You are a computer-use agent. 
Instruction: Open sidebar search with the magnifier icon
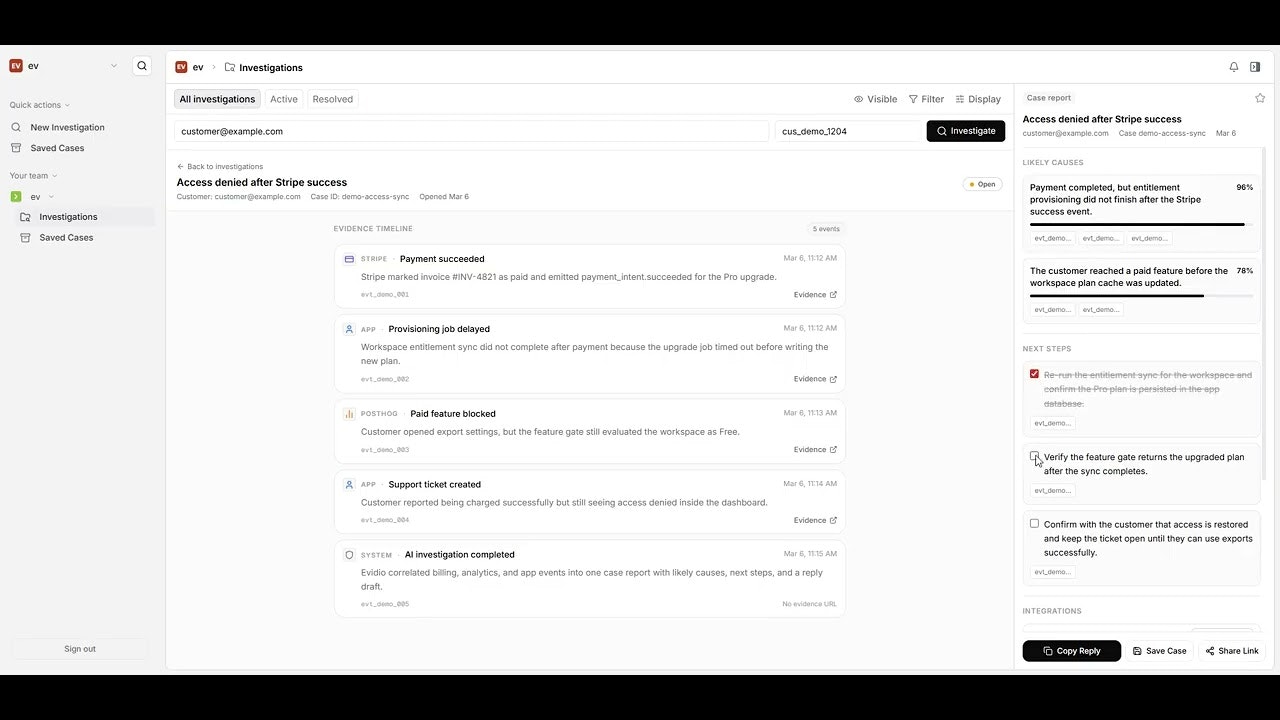pos(142,65)
